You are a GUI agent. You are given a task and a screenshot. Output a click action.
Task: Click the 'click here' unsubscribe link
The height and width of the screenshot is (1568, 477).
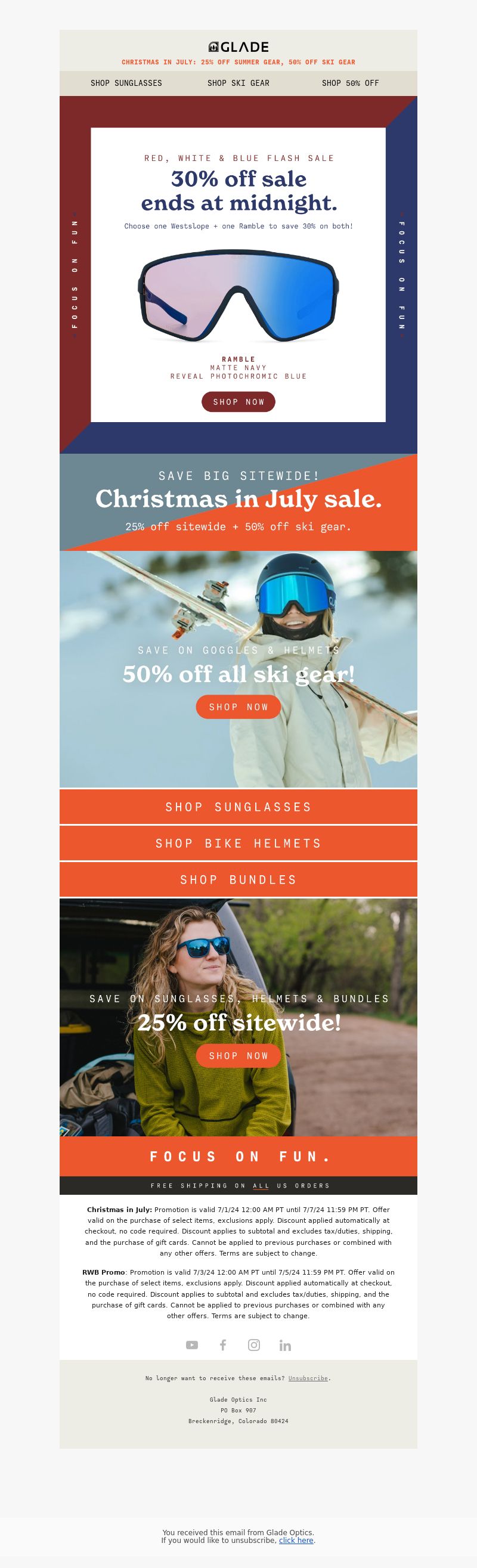[296, 1540]
